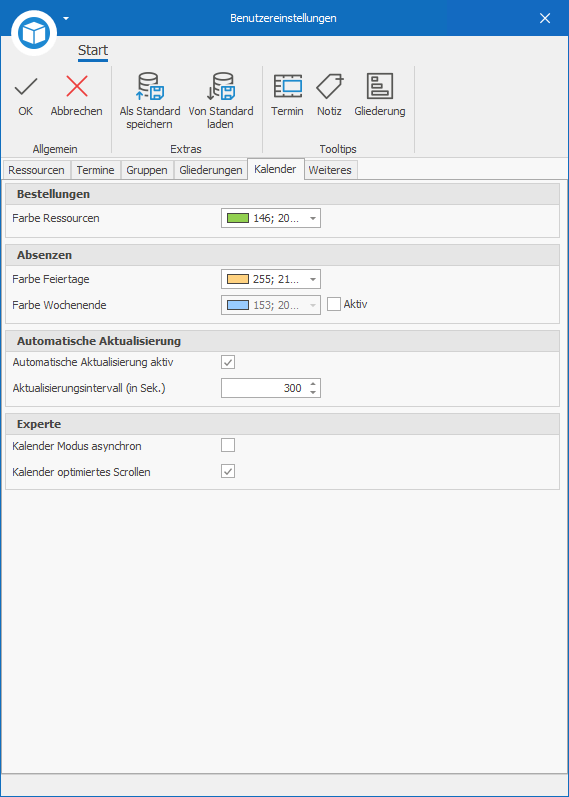Screen dimensions: 569x797
Task: Open the Gliederung tooltip icon
Action: 380,86
